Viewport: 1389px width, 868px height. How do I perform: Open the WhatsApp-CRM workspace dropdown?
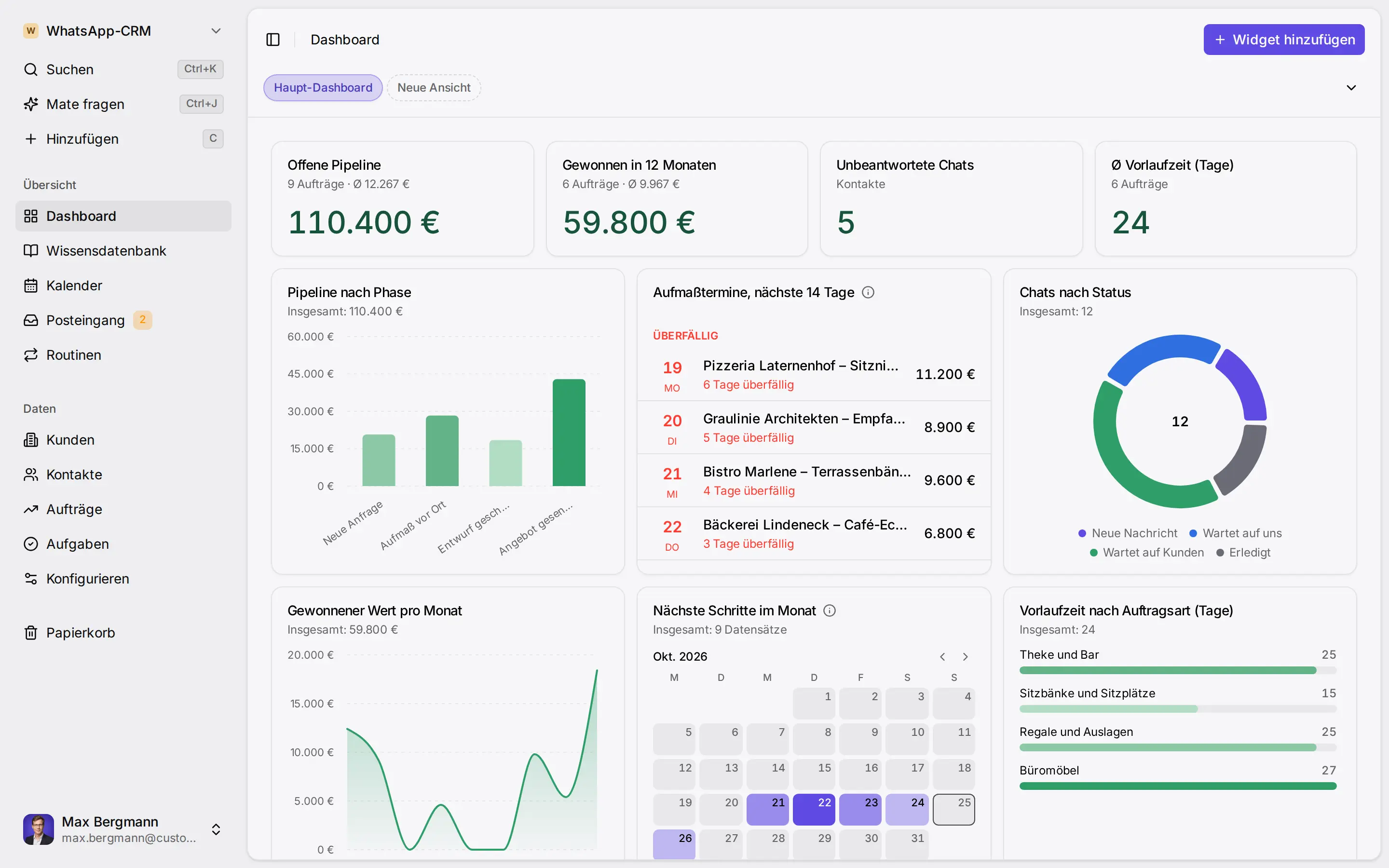point(216,31)
